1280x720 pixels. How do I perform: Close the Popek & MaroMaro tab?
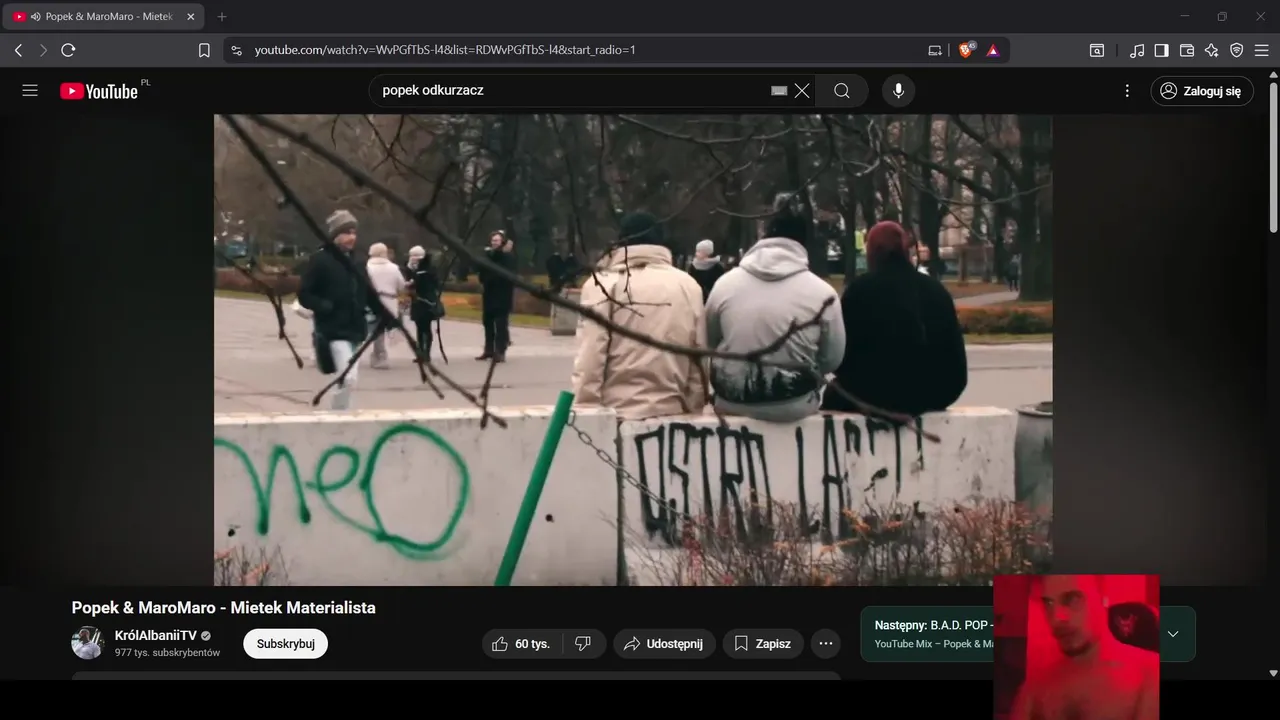click(x=191, y=17)
